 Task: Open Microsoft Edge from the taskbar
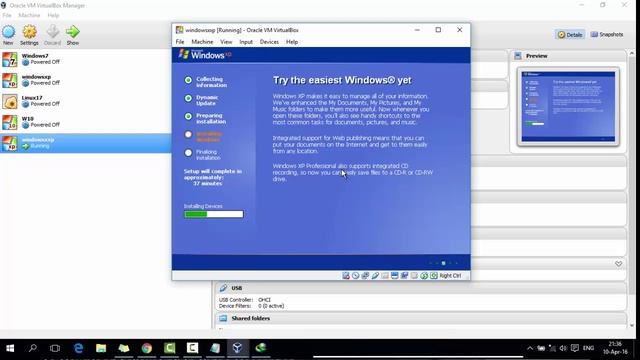[78, 348]
